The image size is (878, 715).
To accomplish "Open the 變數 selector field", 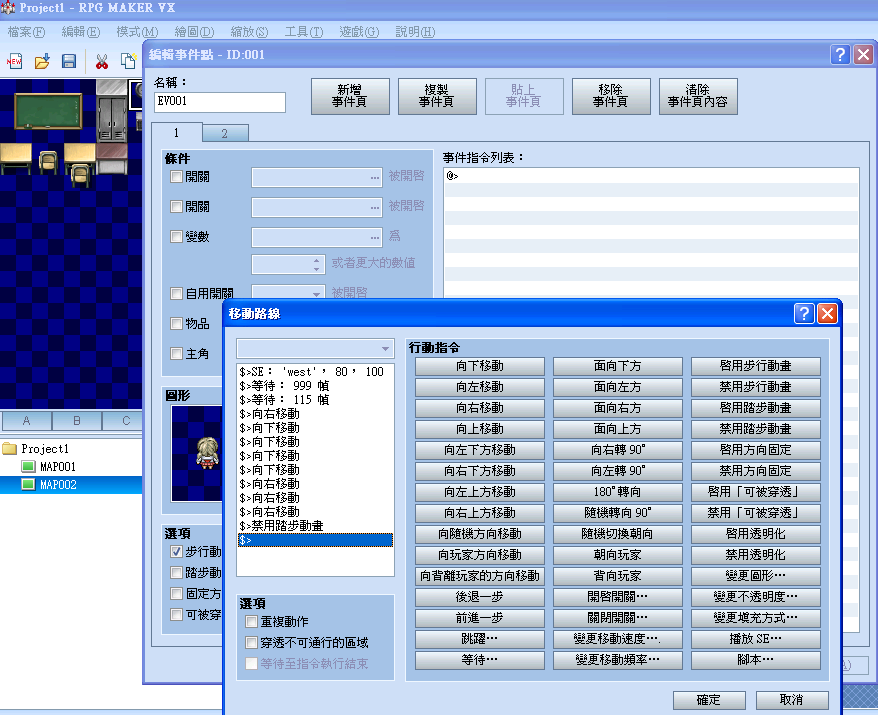I will [x=317, y=237].
